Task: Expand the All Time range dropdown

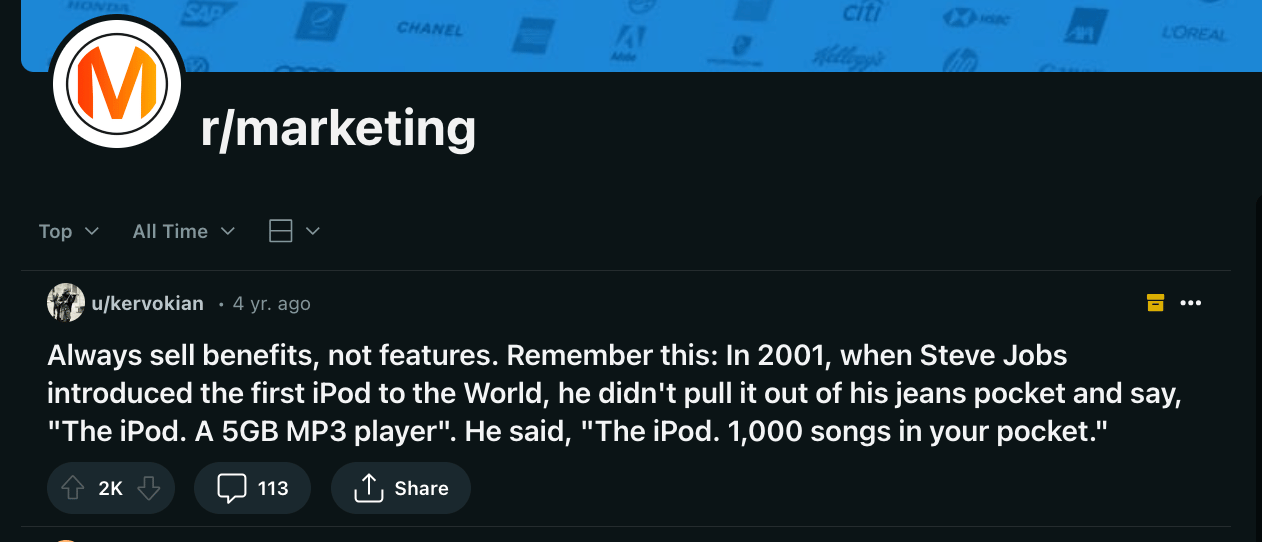Action: (183, 231)
